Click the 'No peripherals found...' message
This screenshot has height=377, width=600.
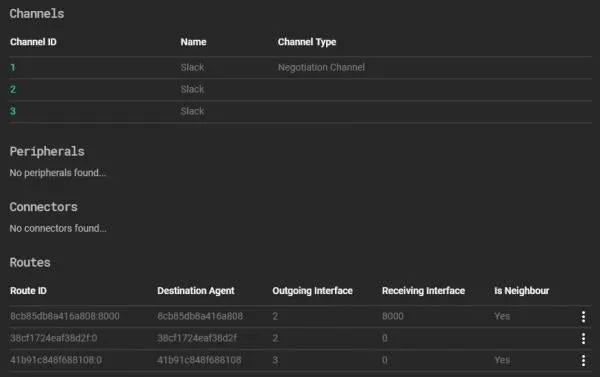tap(58, 173)
